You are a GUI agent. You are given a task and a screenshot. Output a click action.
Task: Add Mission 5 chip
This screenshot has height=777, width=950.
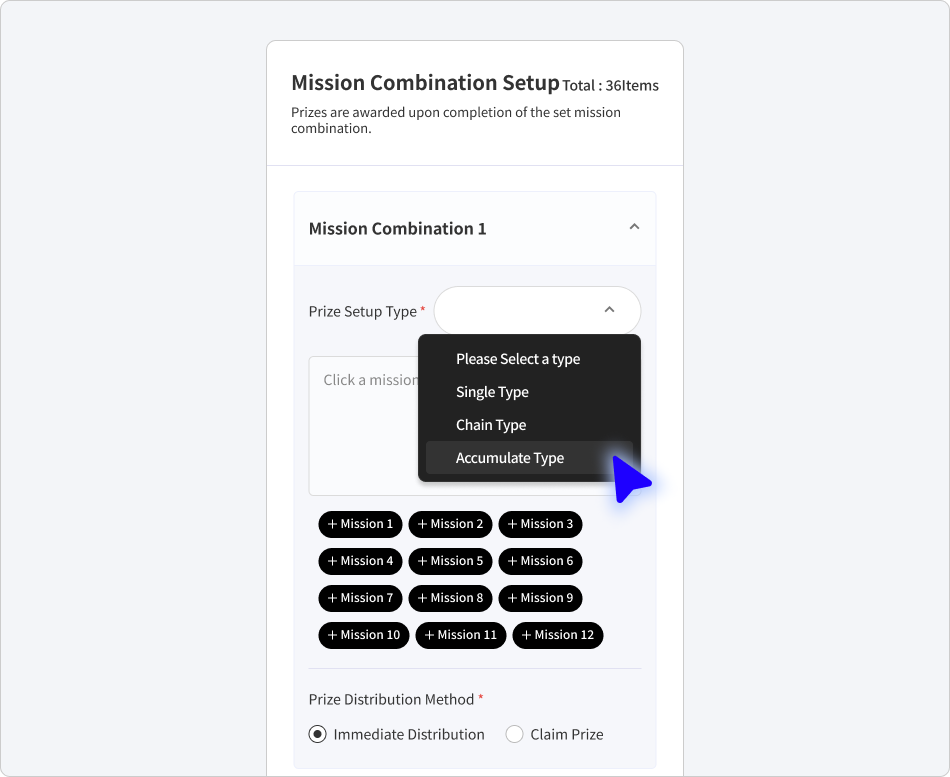tap(450, 561)
